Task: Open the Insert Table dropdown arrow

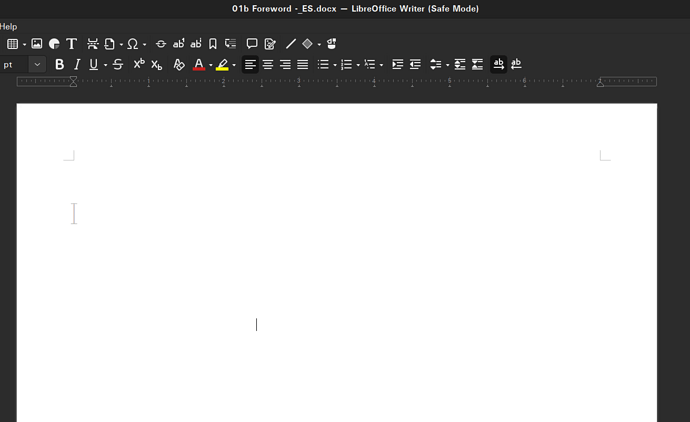Action: (24, 45)
